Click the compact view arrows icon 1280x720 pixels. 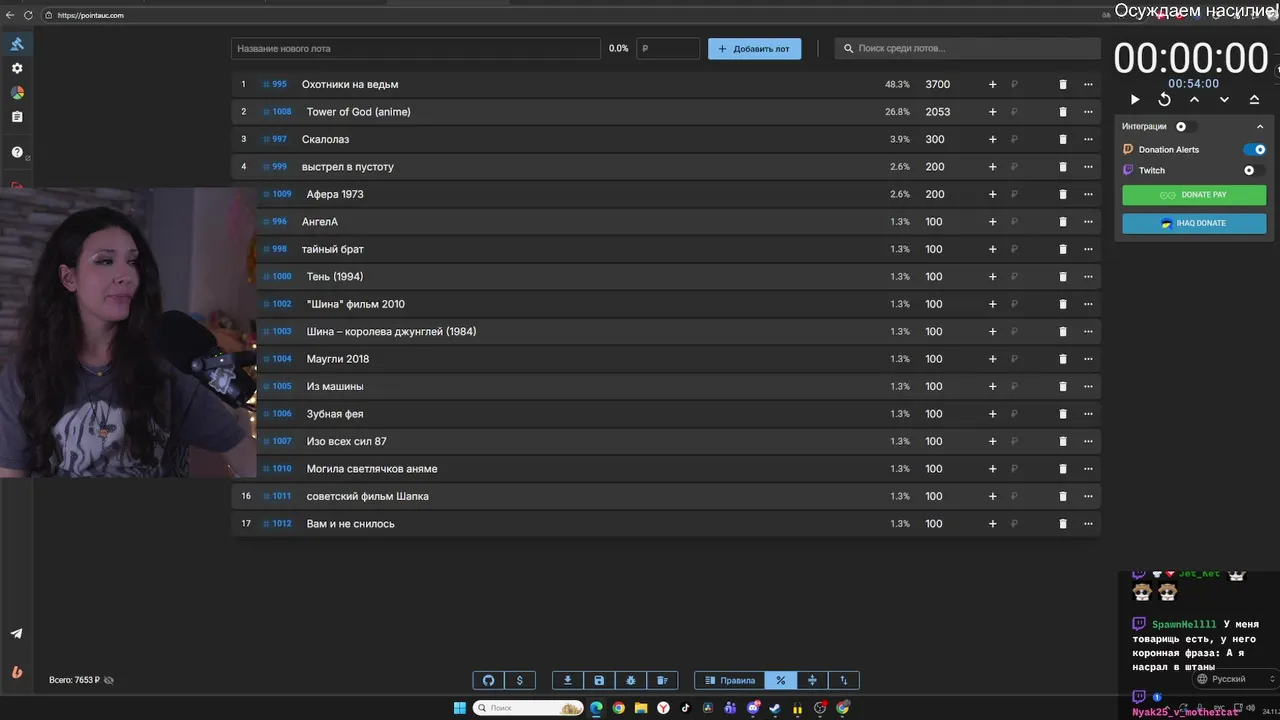coord(812,680)
